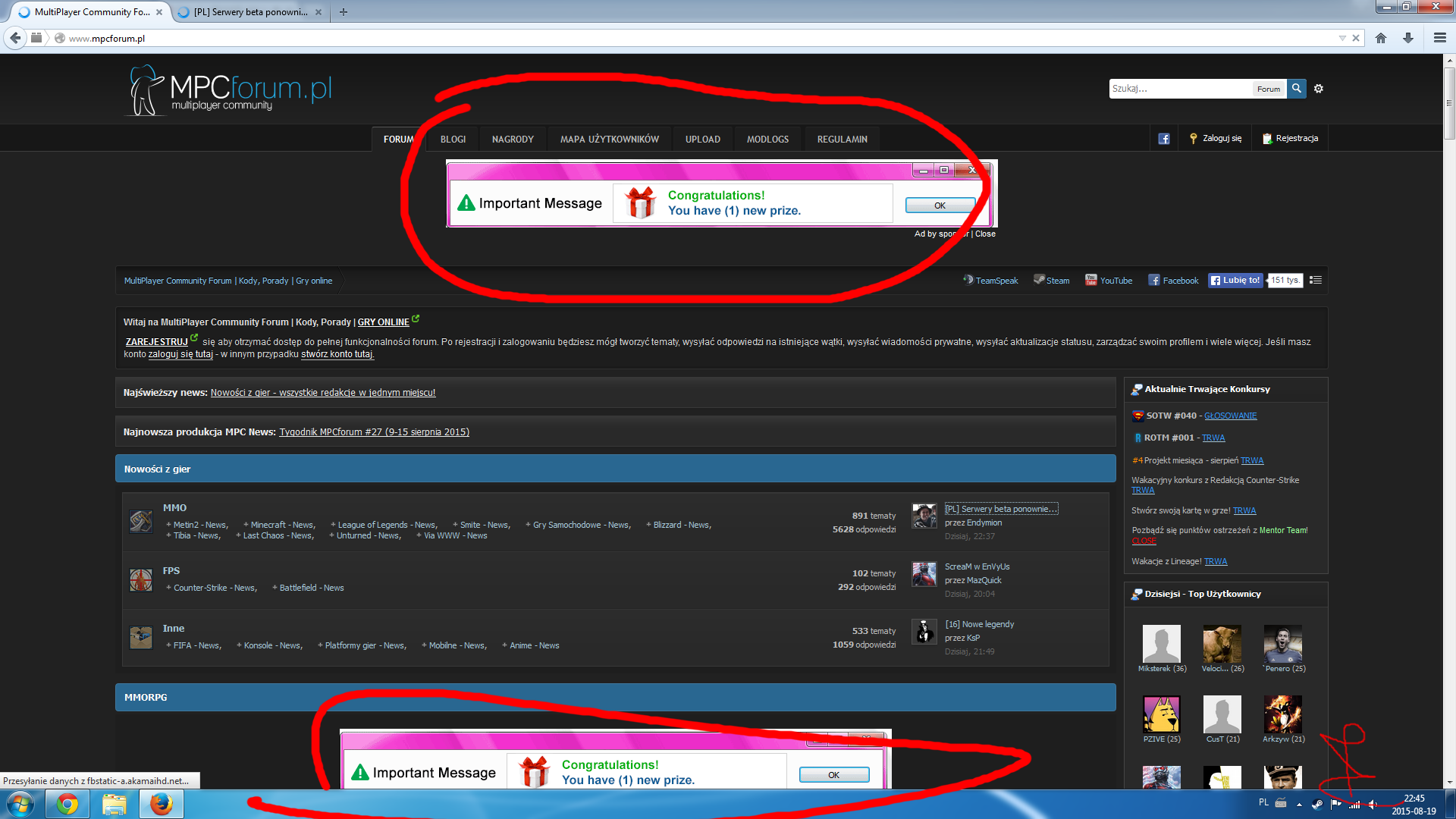Screen dimensions: 1456x819
Task: Open the Inne category icon
Action: click(141, 638)
